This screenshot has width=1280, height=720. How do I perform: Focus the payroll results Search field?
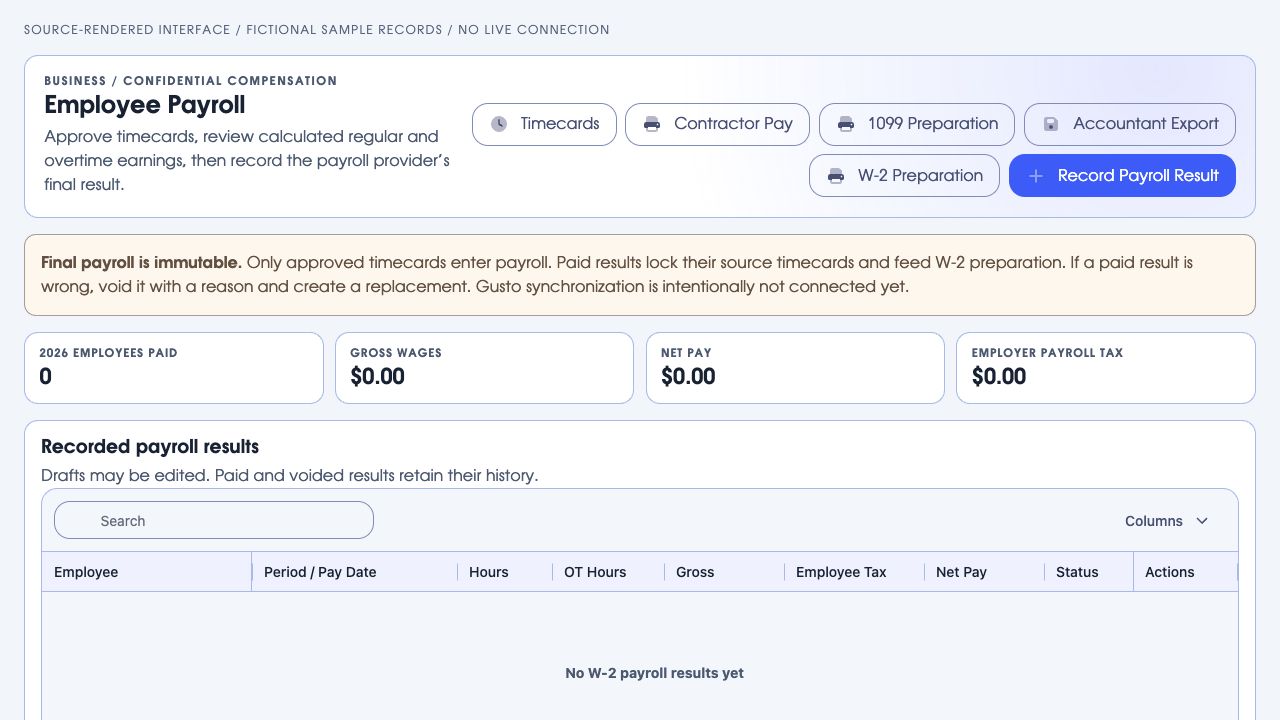point(214,520)
